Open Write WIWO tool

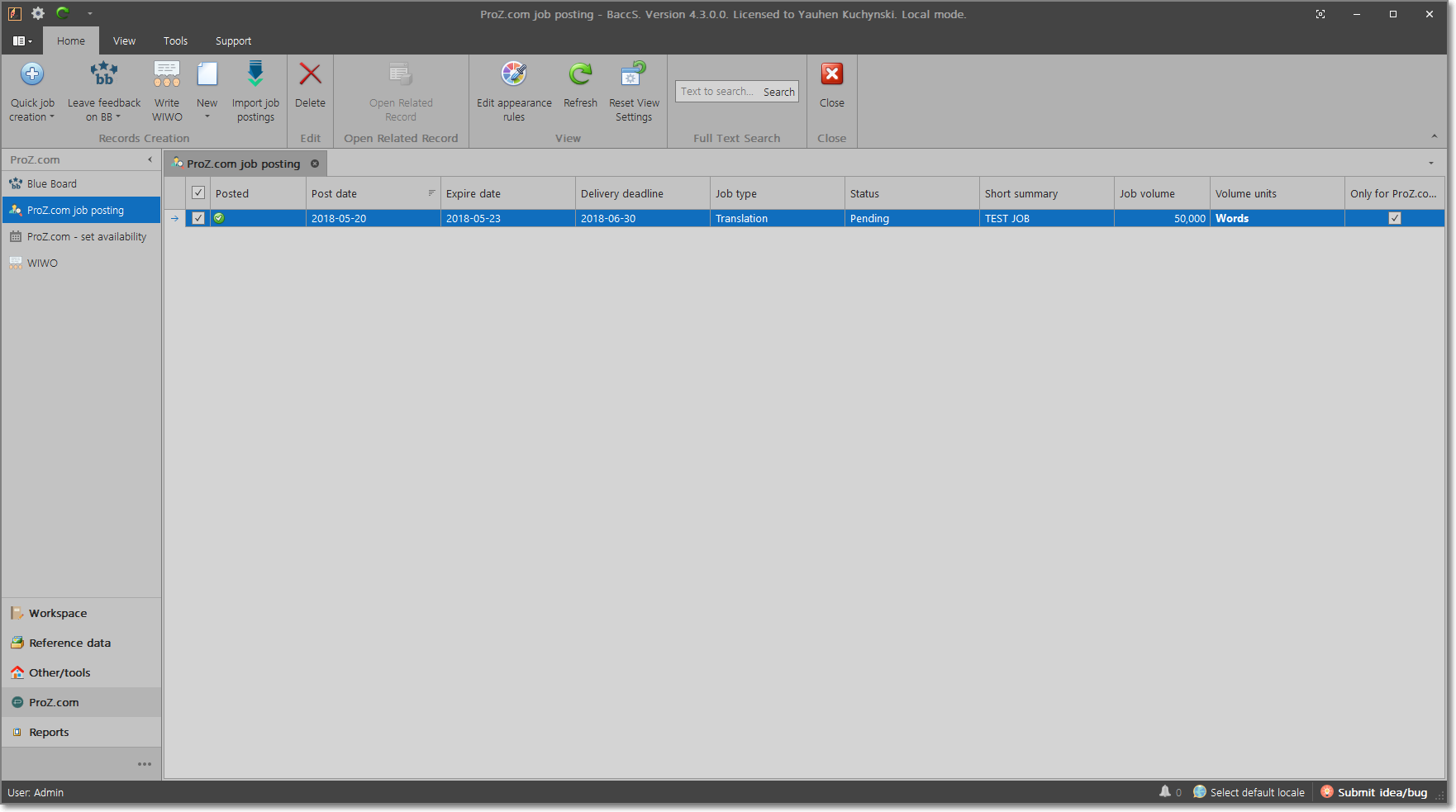tap(167, 92)
